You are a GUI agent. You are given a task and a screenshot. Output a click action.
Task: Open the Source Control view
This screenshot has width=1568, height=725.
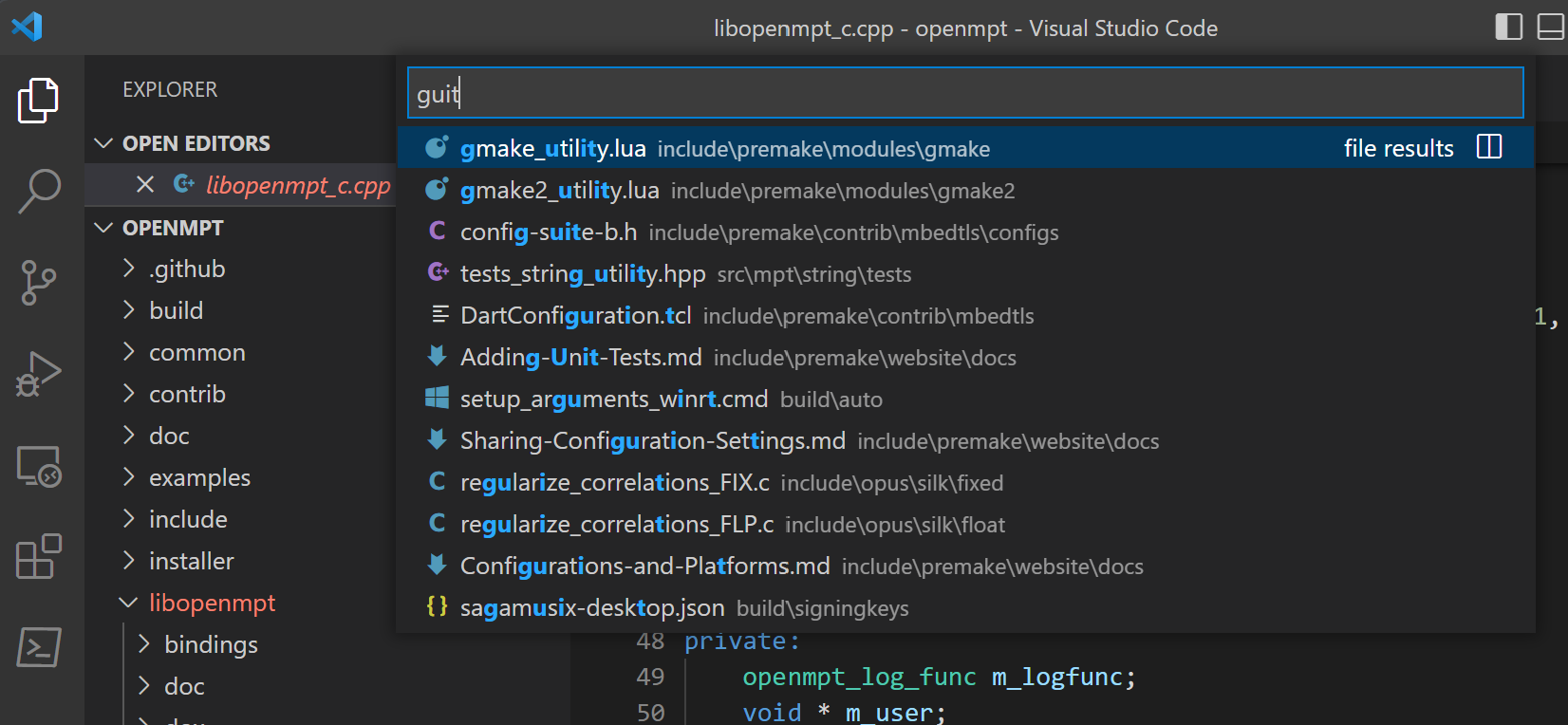pyautogui.click(x=38, y=283)
